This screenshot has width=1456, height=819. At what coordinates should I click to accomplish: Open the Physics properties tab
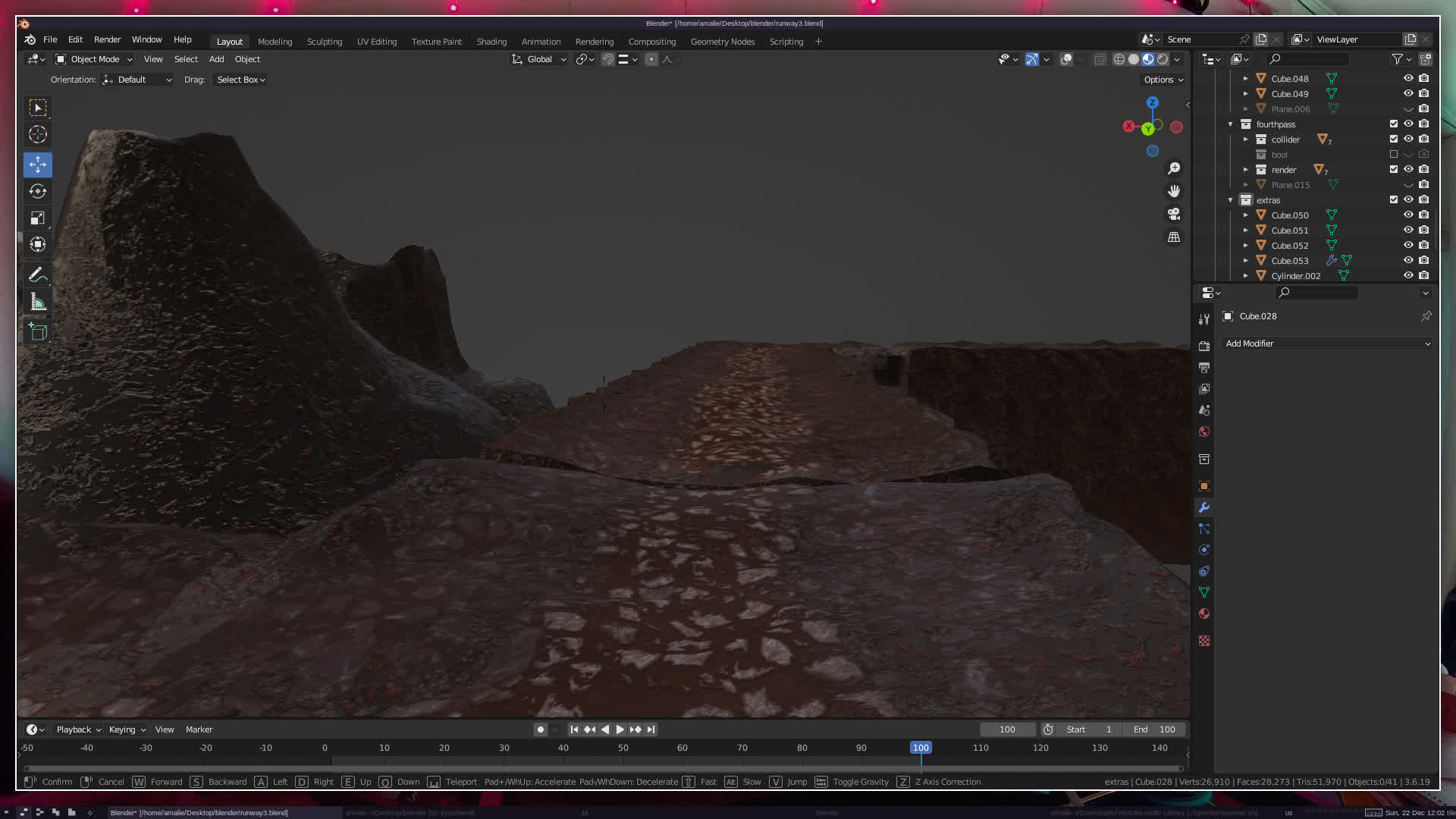1204,550
